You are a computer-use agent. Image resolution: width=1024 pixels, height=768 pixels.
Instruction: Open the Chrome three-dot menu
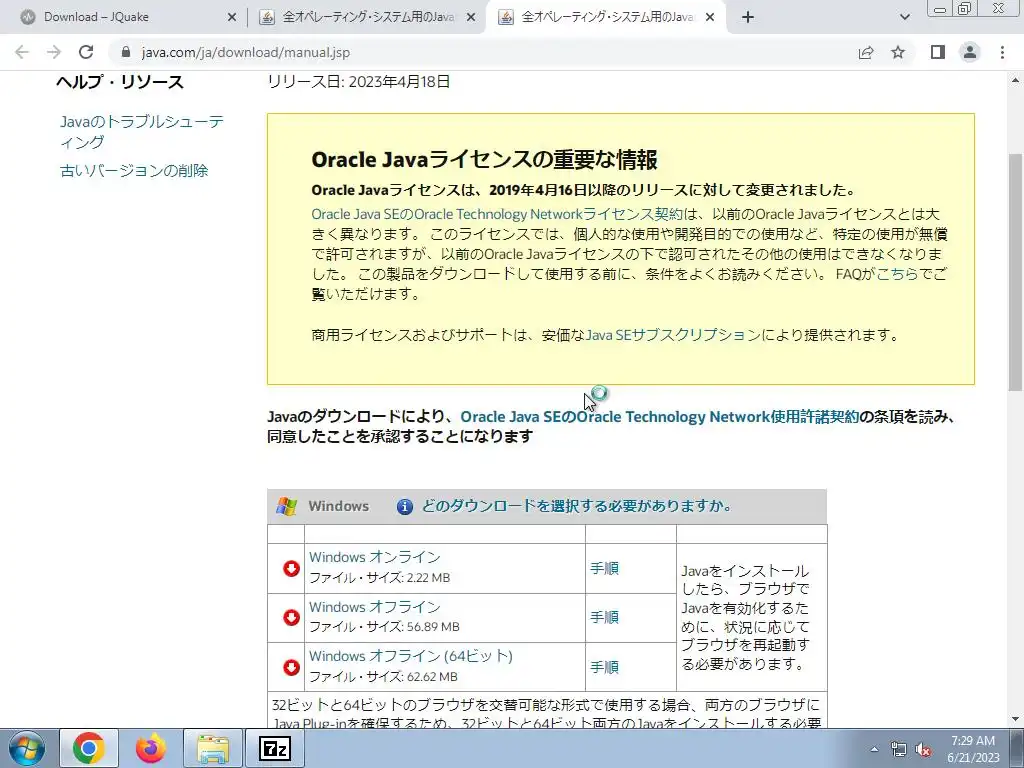click(x=1002, y=52)
